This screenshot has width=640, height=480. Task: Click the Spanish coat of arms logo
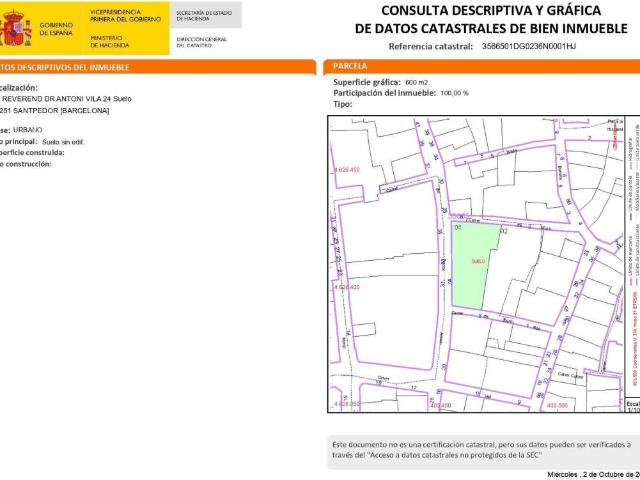[x=16, y=29]
